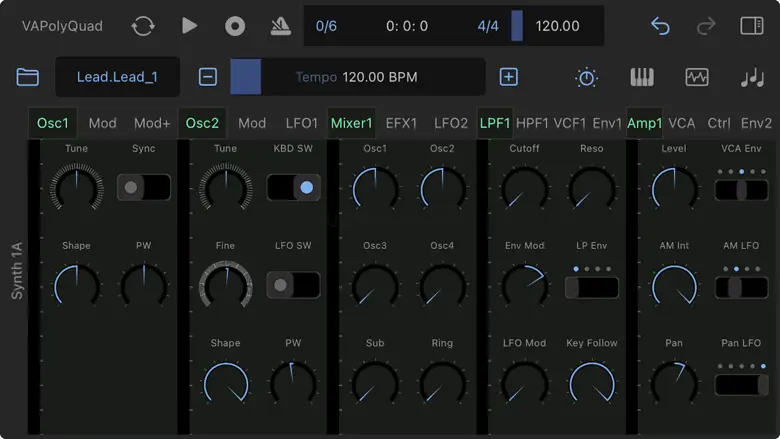Click the plus button beside the Tempo field
Image resolution: width=780 pixels, height=439 pixels.
(x=508, y=77)
